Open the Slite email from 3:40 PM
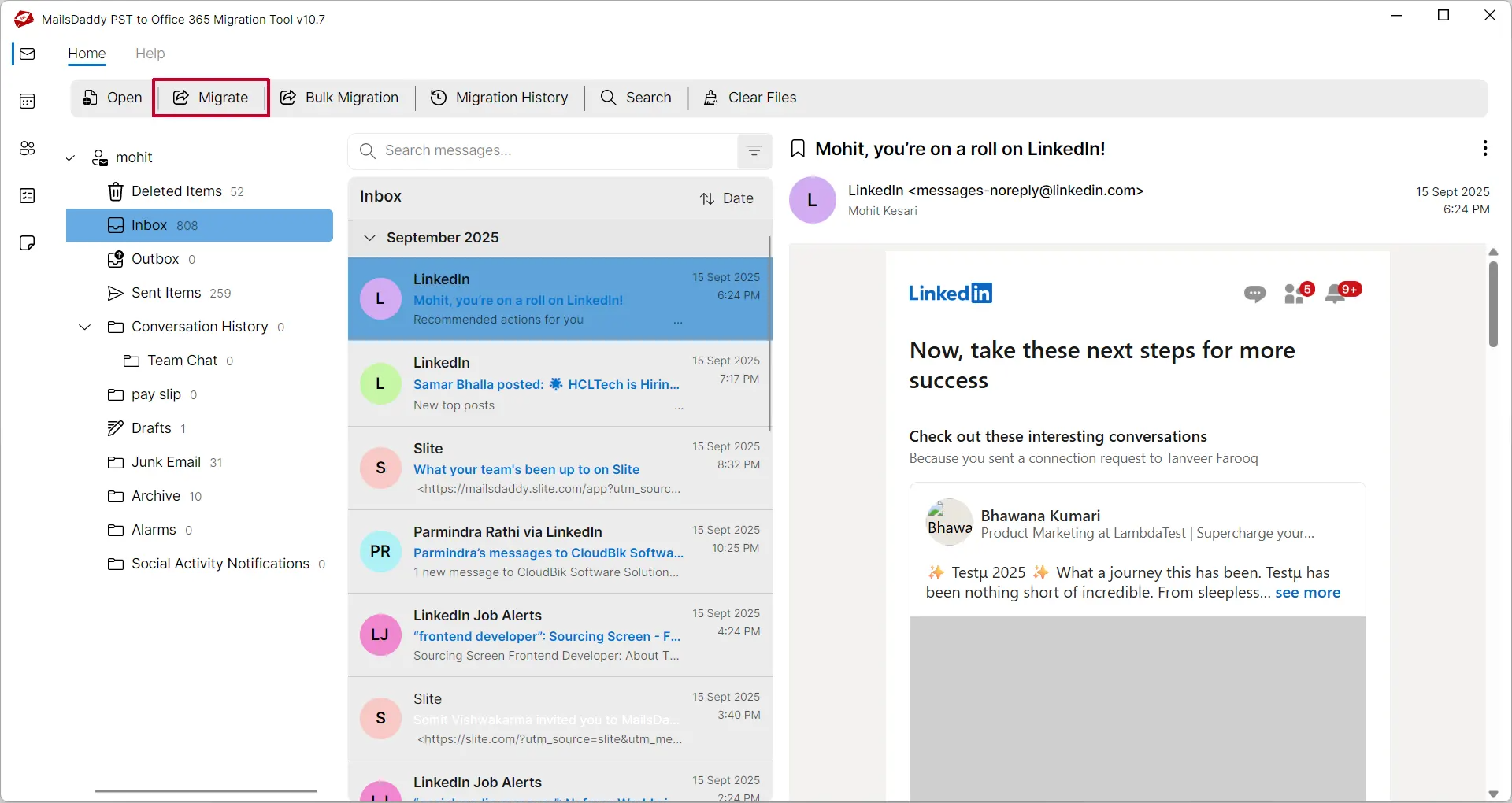Screen dimensions: 1512x803 [x=559, y=719]
